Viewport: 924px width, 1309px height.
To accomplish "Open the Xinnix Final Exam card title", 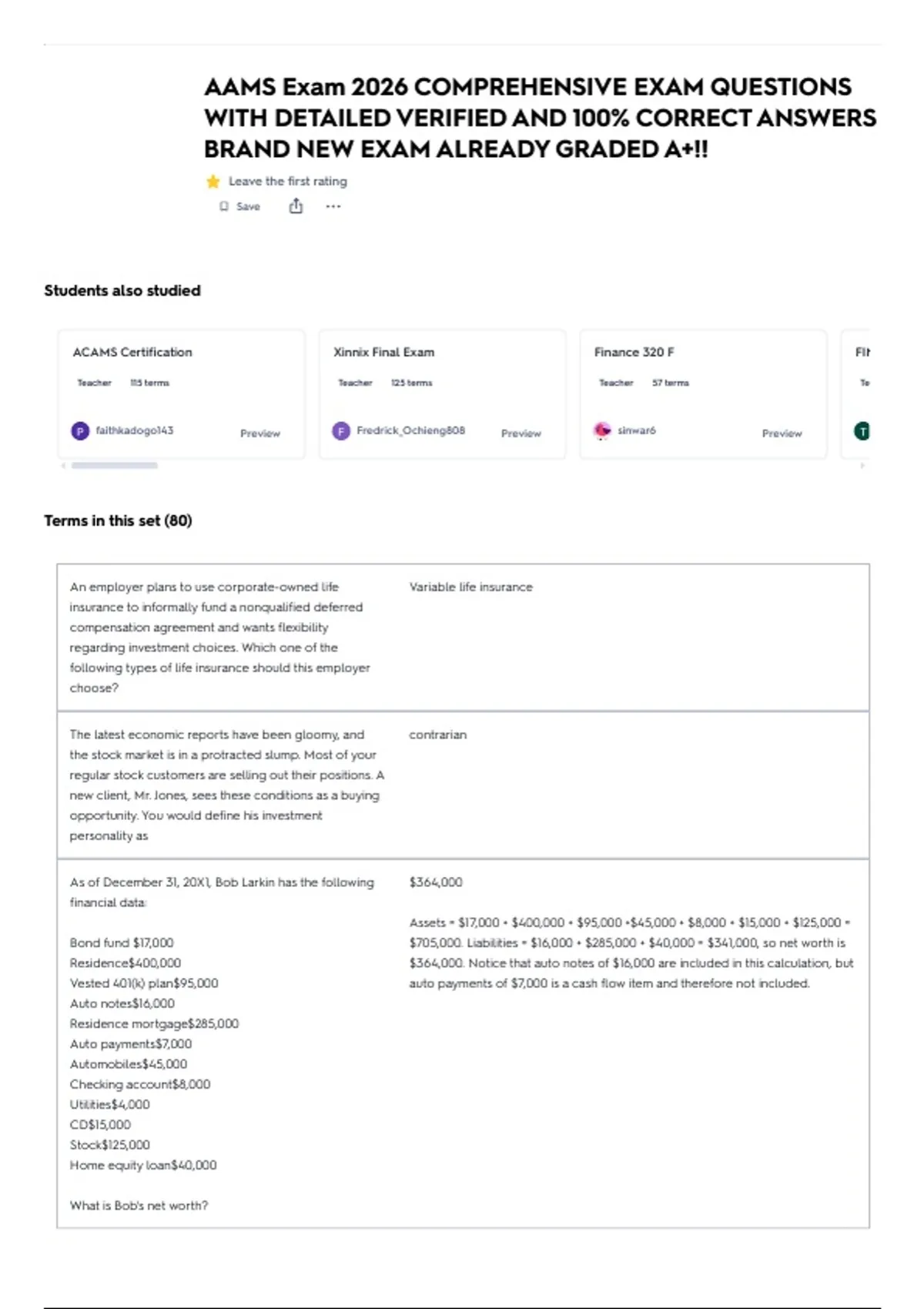I will click(383, 352).
